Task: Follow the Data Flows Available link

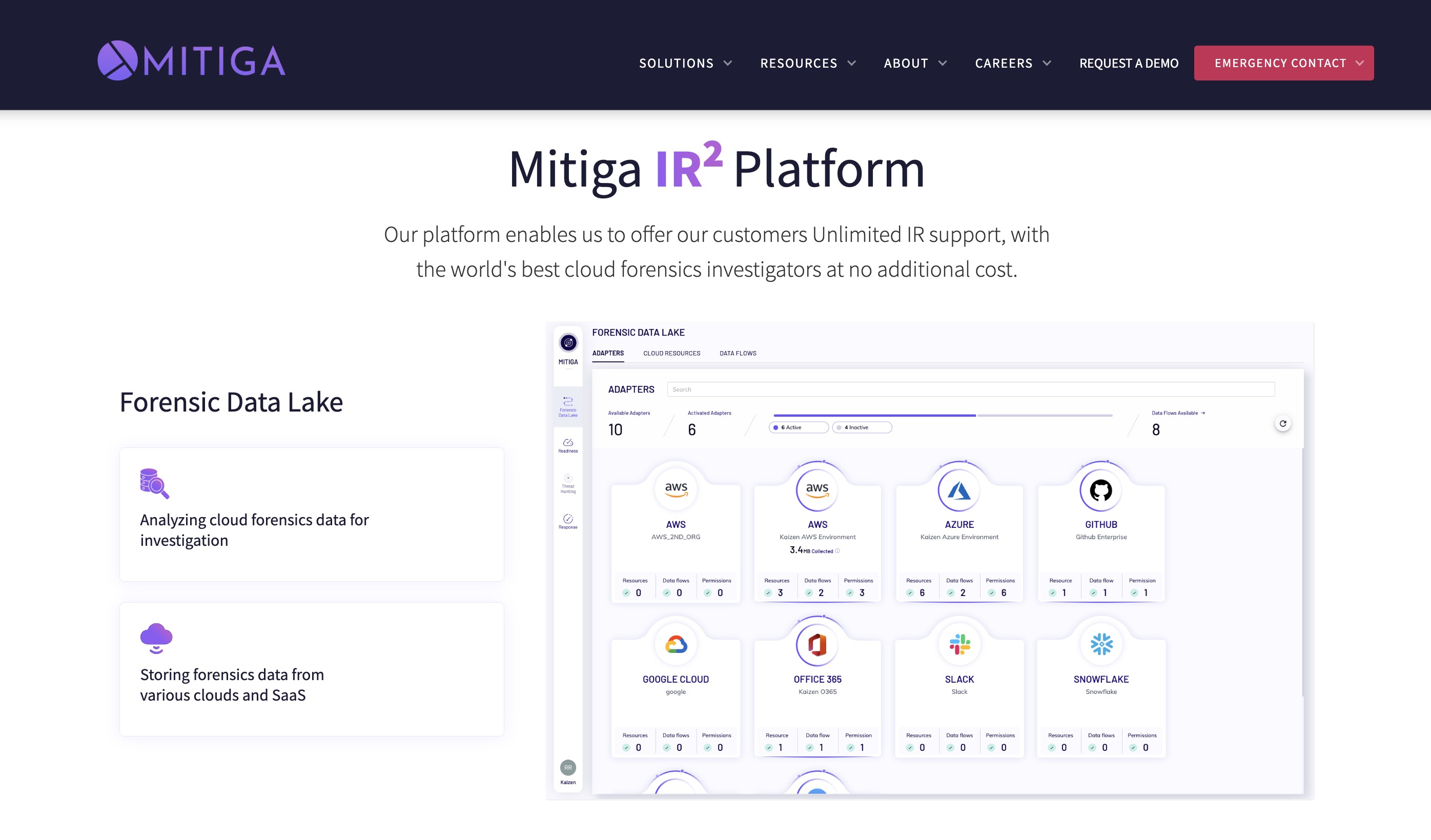Action: pos(1178,413)
